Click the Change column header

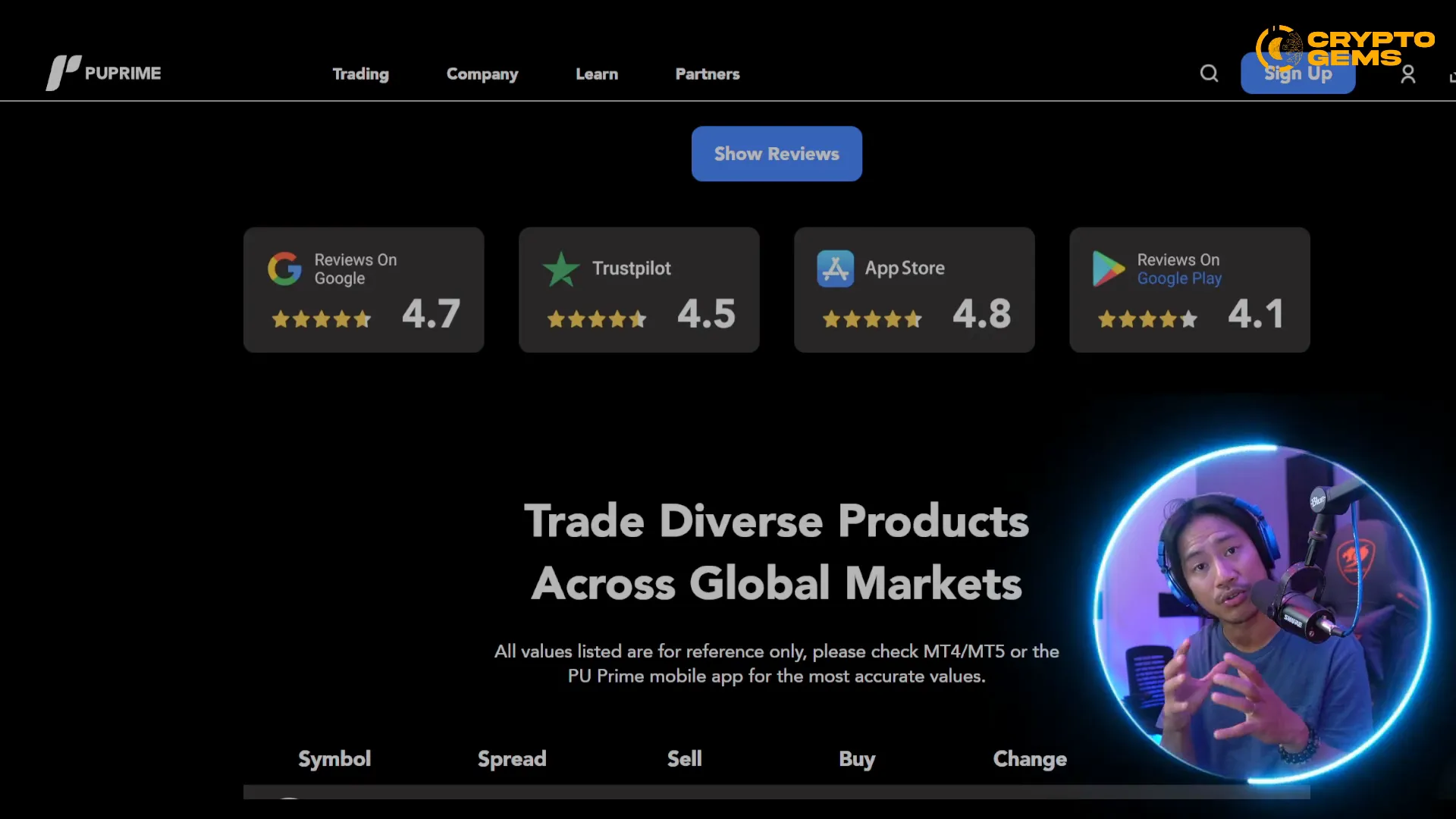1030,758
